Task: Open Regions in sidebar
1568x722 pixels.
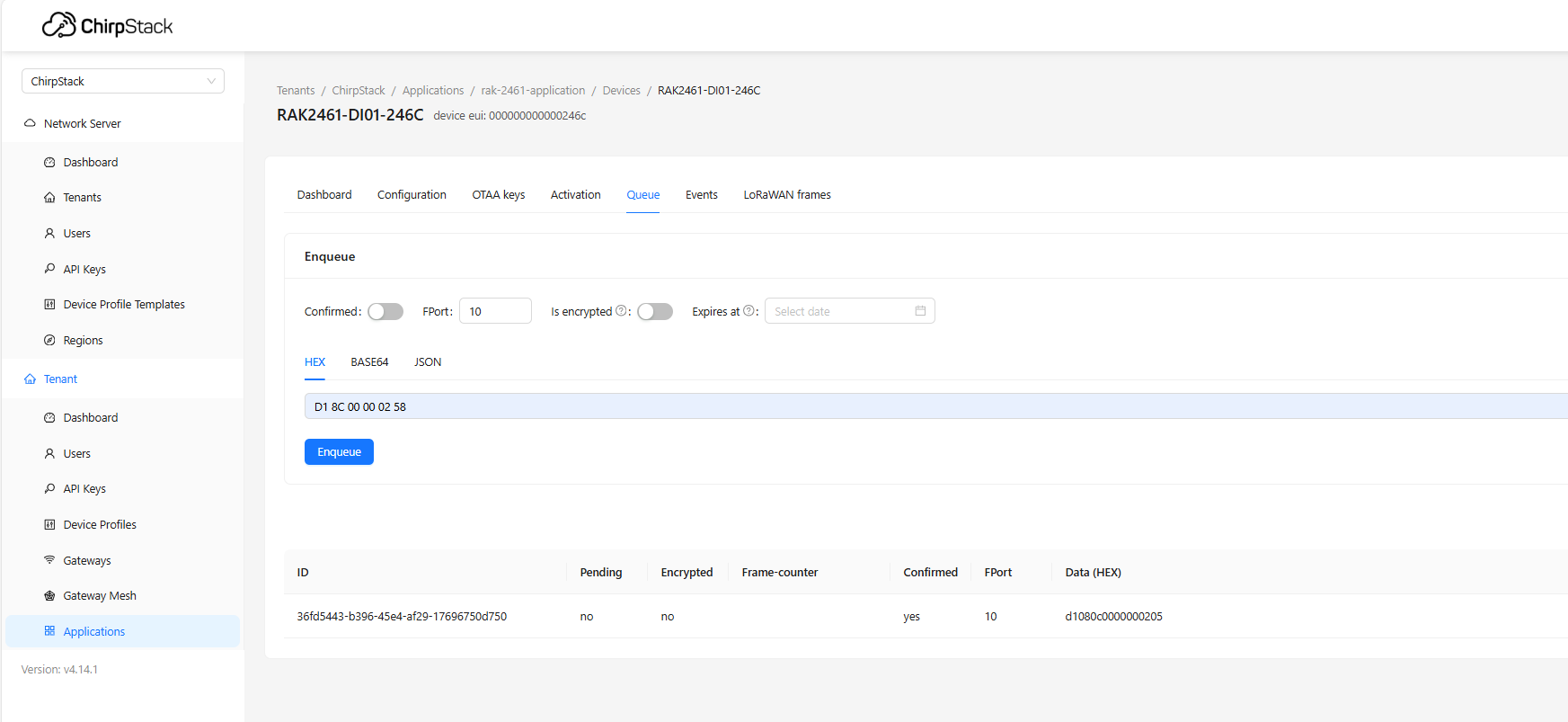Action: [x=122, y=340]
